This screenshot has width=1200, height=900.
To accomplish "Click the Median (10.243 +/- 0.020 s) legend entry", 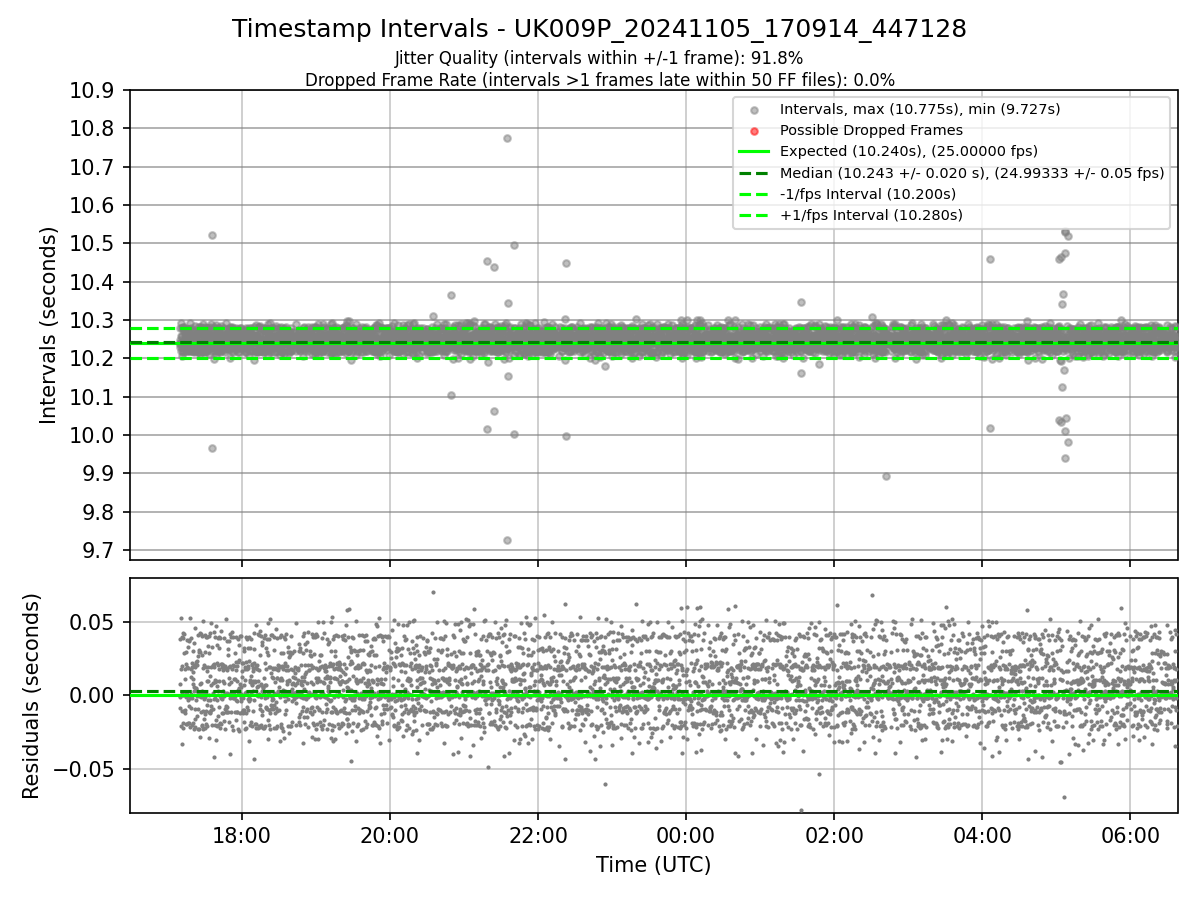I will pos(972,172).
